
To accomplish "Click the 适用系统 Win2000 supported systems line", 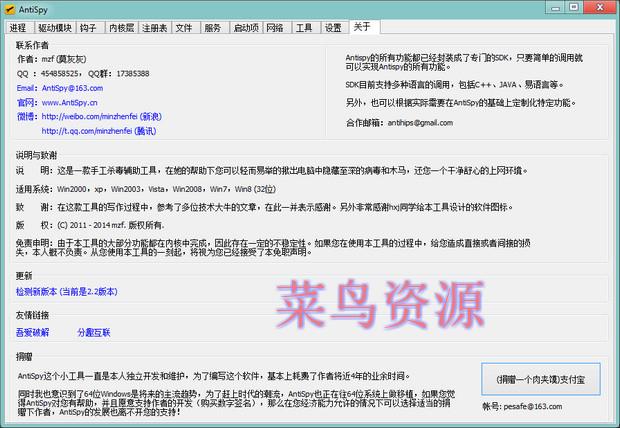I will 146,189.
